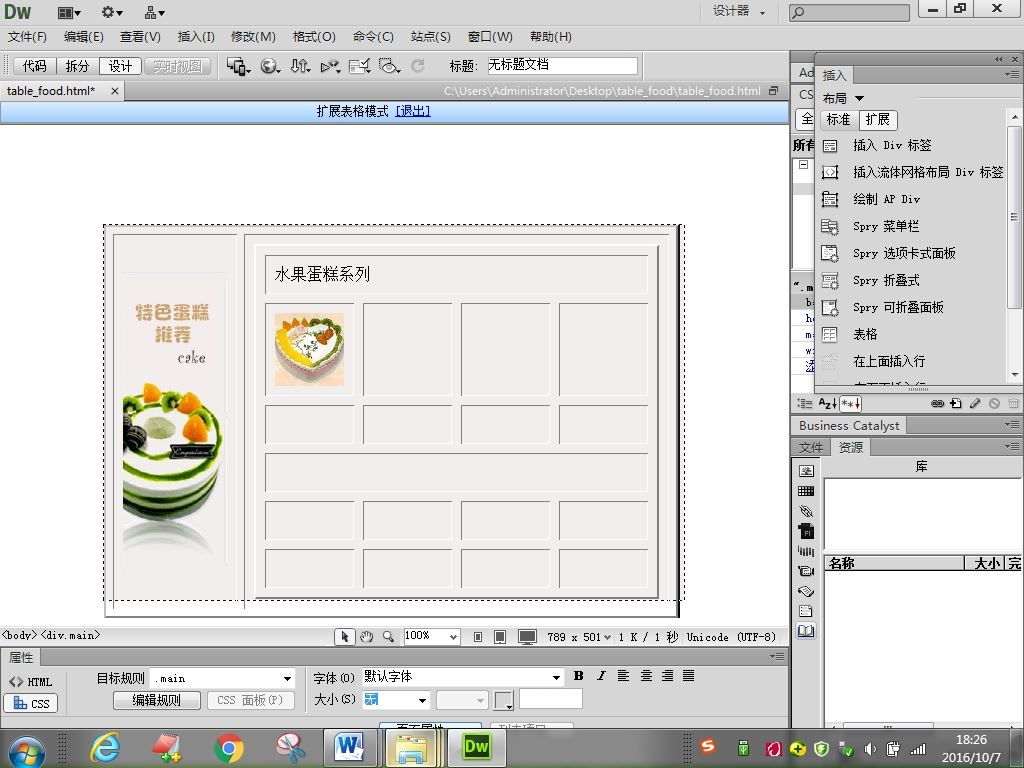Open the text color swatch picker

(x=504, y=701)
